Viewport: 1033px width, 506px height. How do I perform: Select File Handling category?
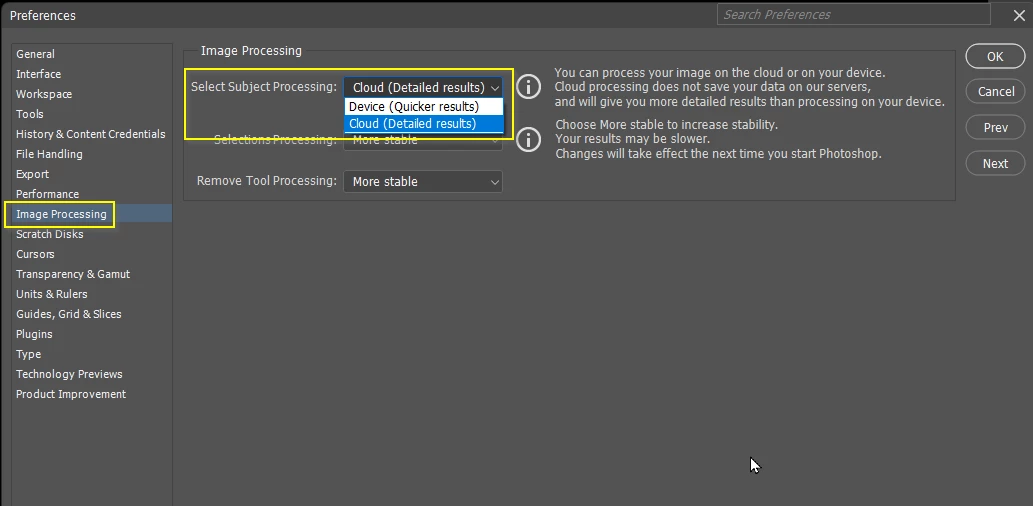pos(49,154)
